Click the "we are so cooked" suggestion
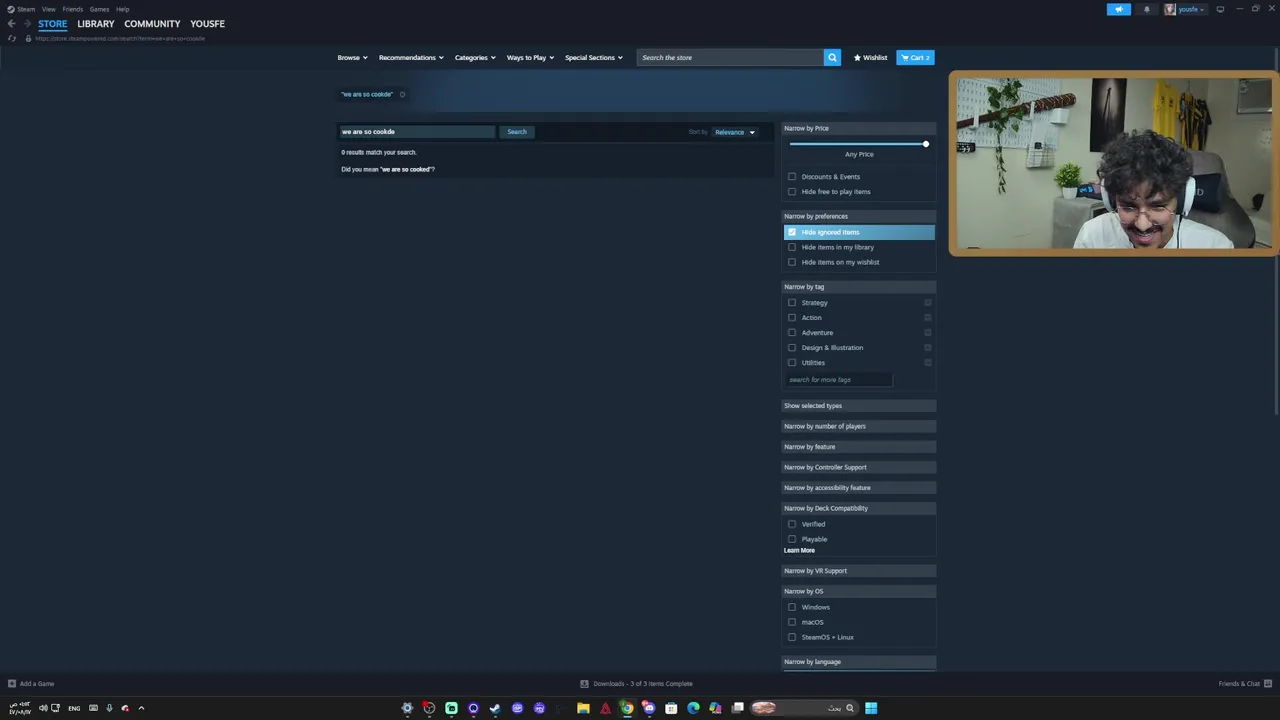The height and width of the screenshot is (720, 1280). [406, 169]
